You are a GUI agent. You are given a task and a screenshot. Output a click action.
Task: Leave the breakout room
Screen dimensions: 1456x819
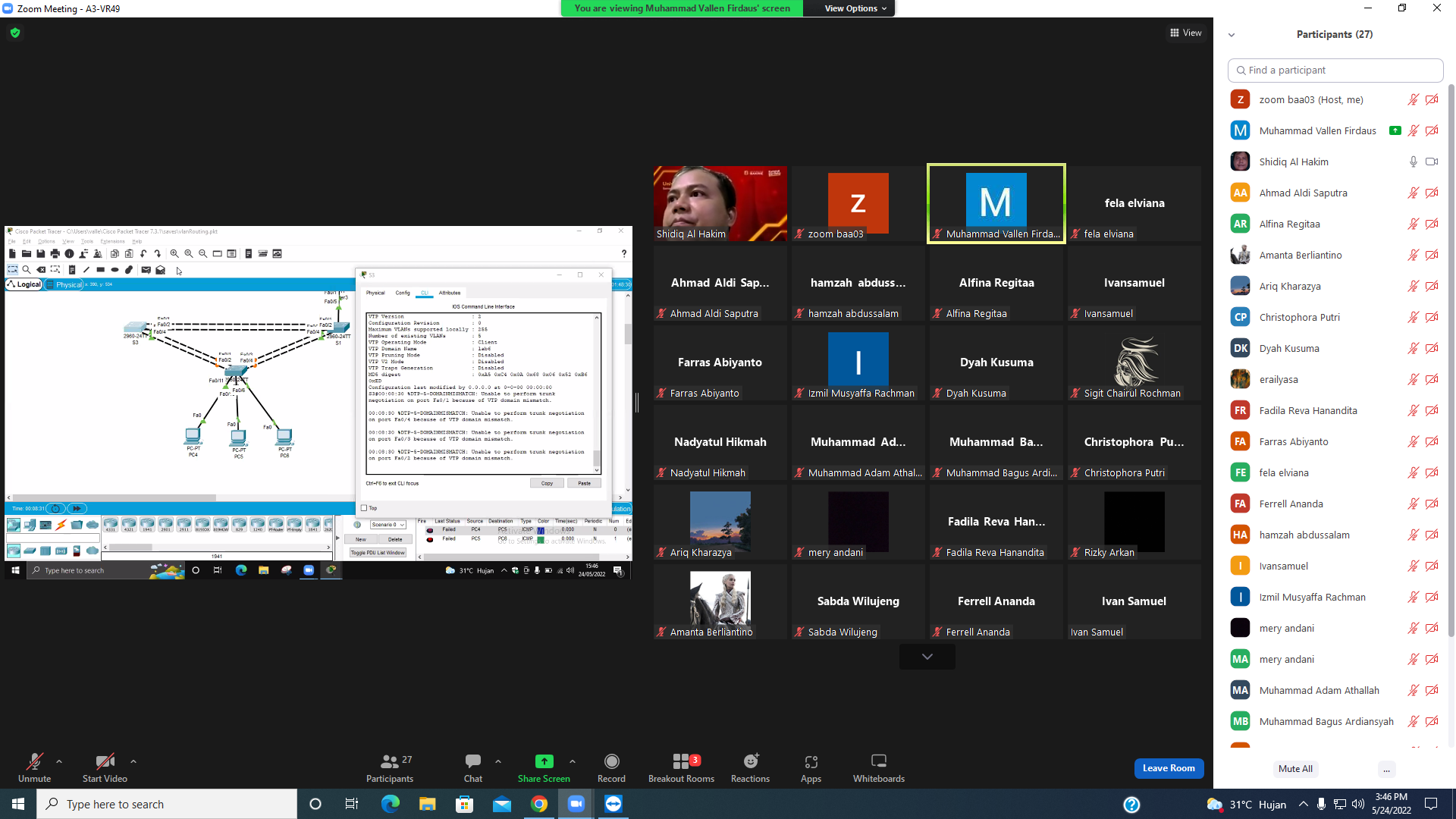point(1169,768)
